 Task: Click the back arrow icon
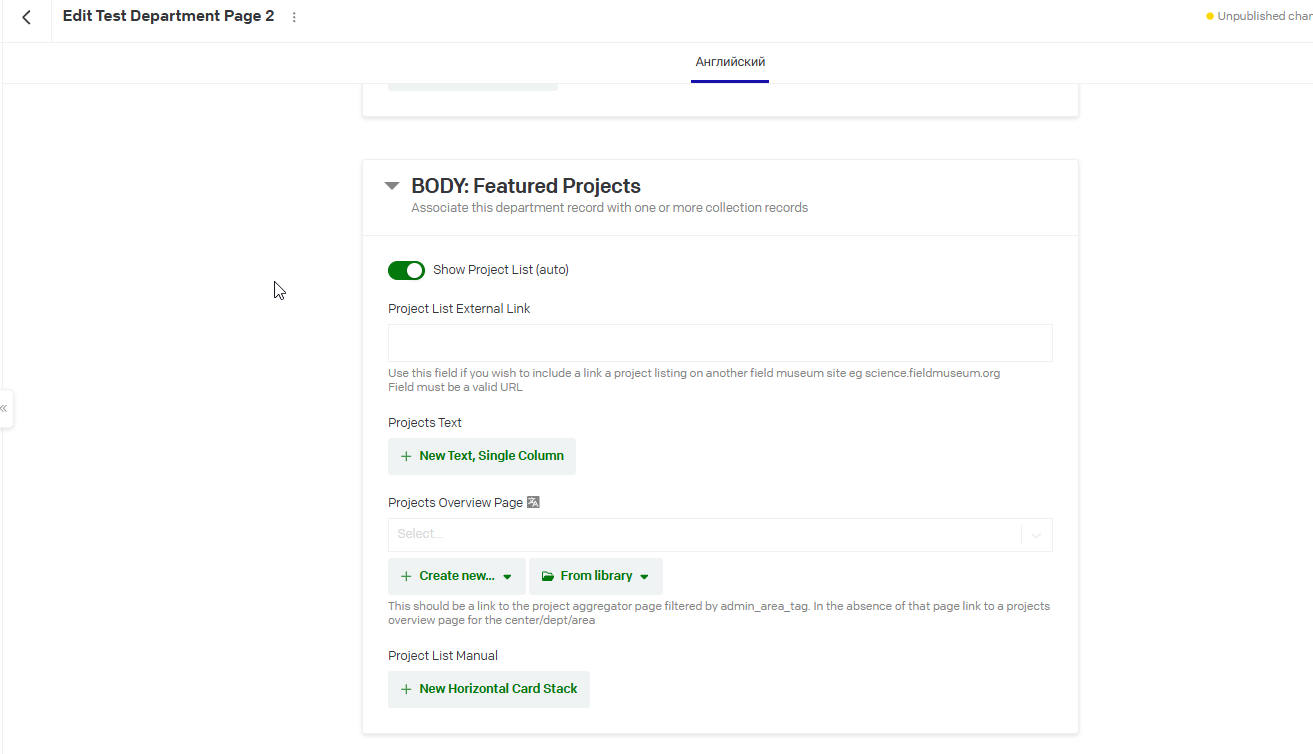click(x=26, y=17)
